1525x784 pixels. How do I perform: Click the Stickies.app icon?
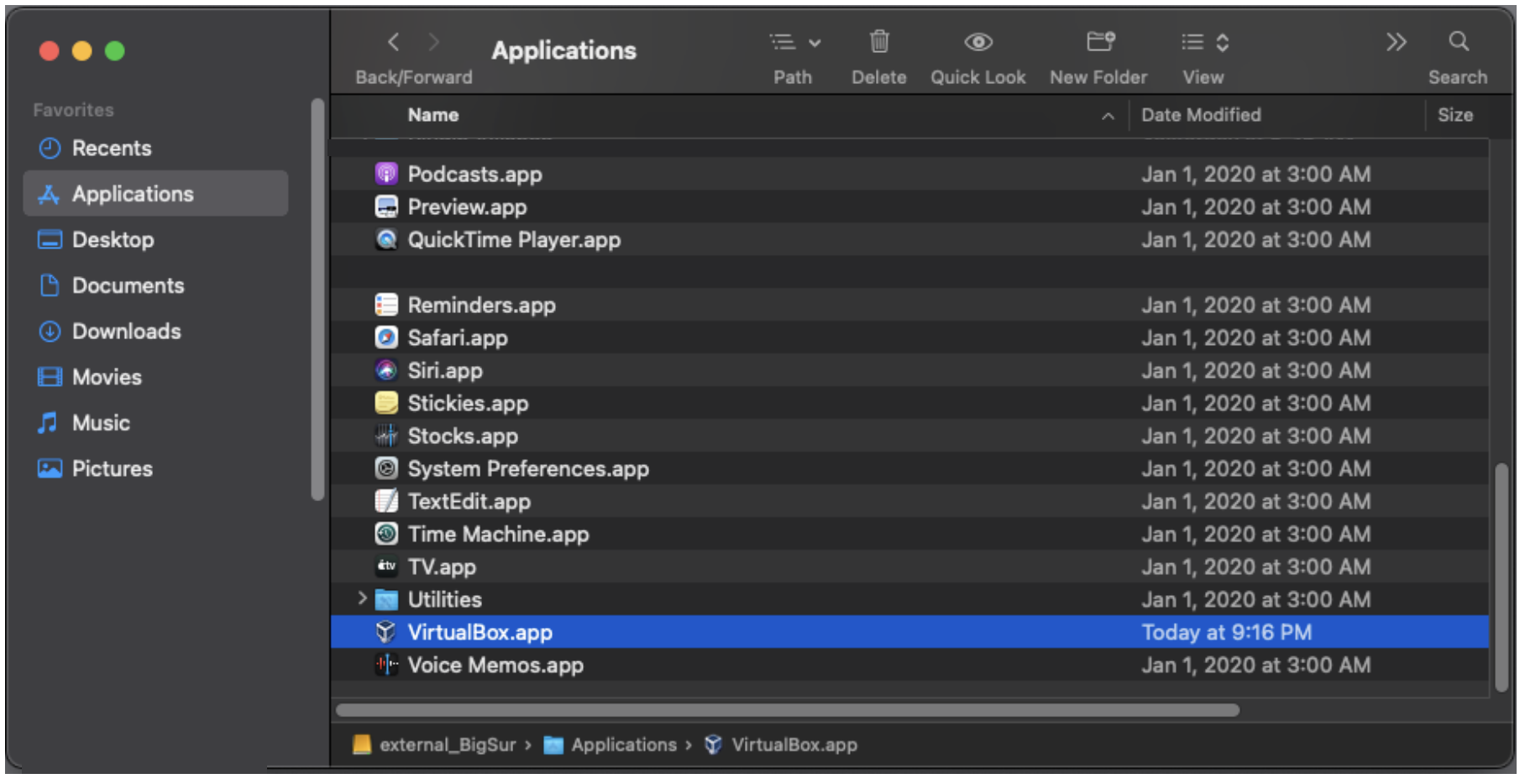[x=385, y=403]
